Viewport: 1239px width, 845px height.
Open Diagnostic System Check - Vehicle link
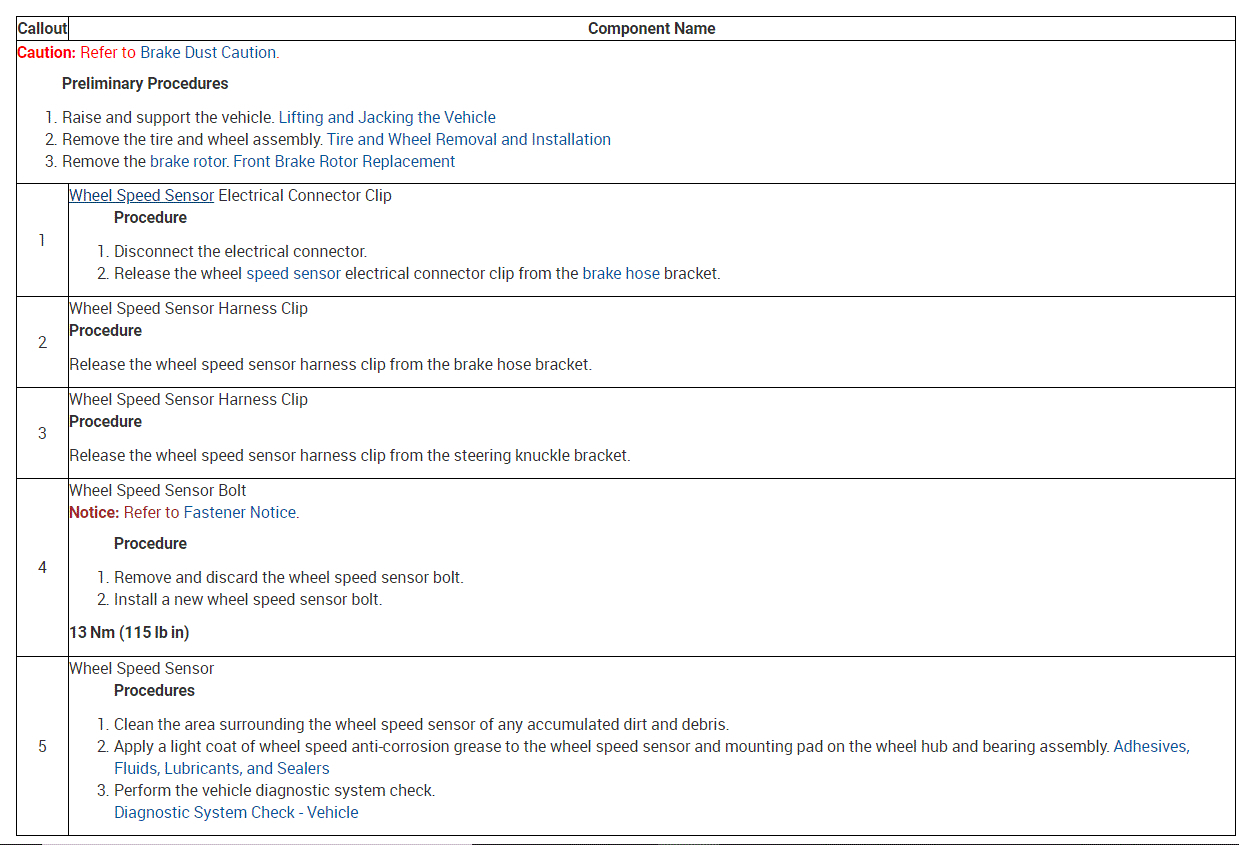[236, 812]
